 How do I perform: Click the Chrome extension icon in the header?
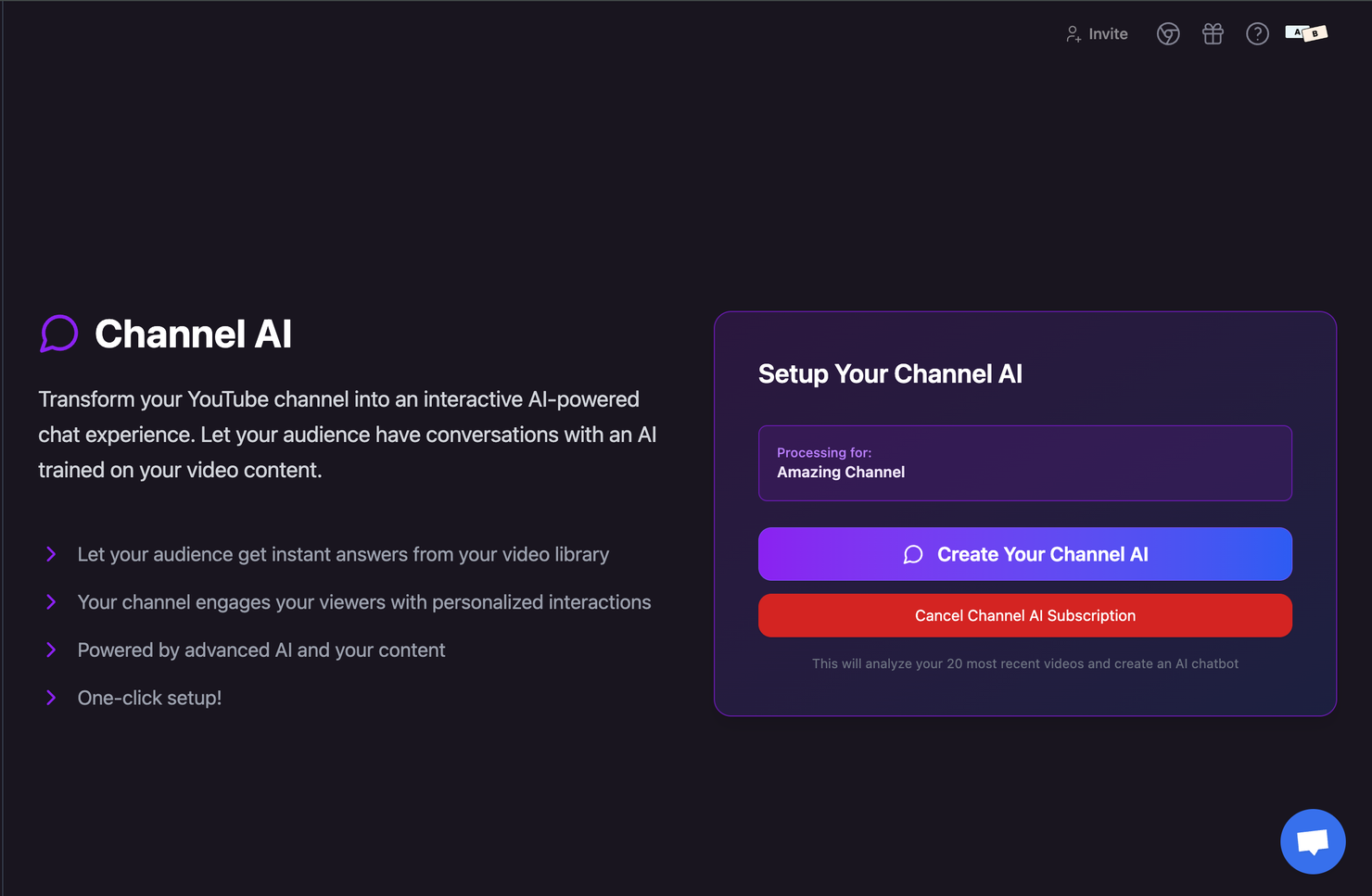click(x=1168, y=34)
